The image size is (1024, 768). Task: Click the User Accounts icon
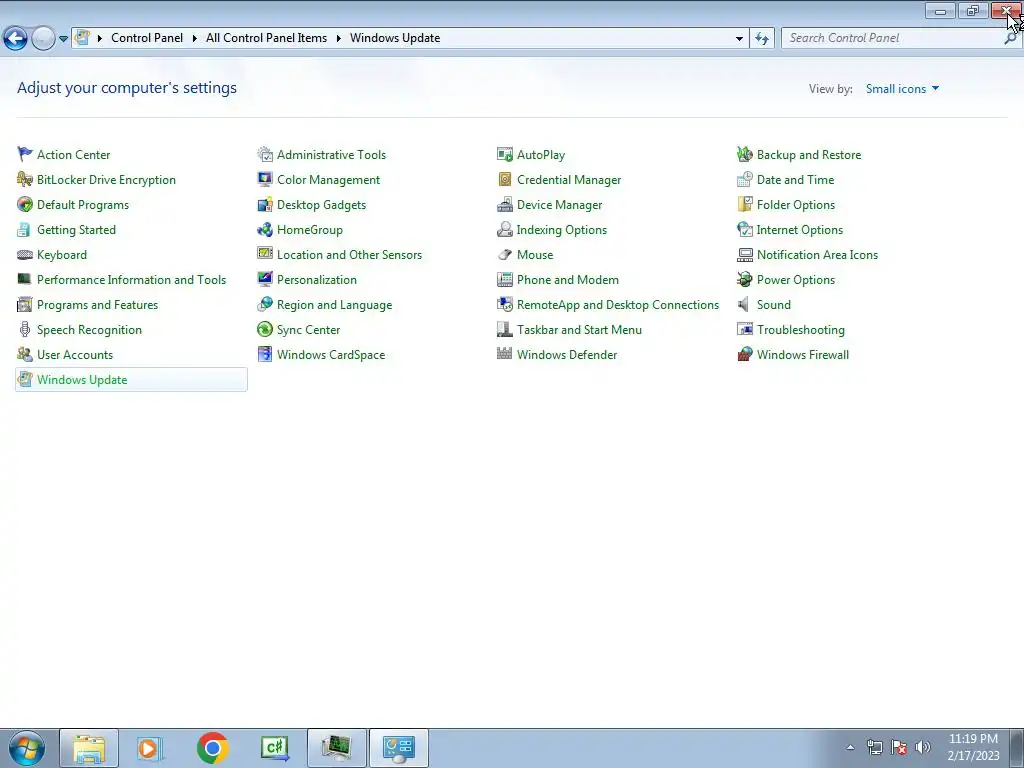[x=25, y=355]
